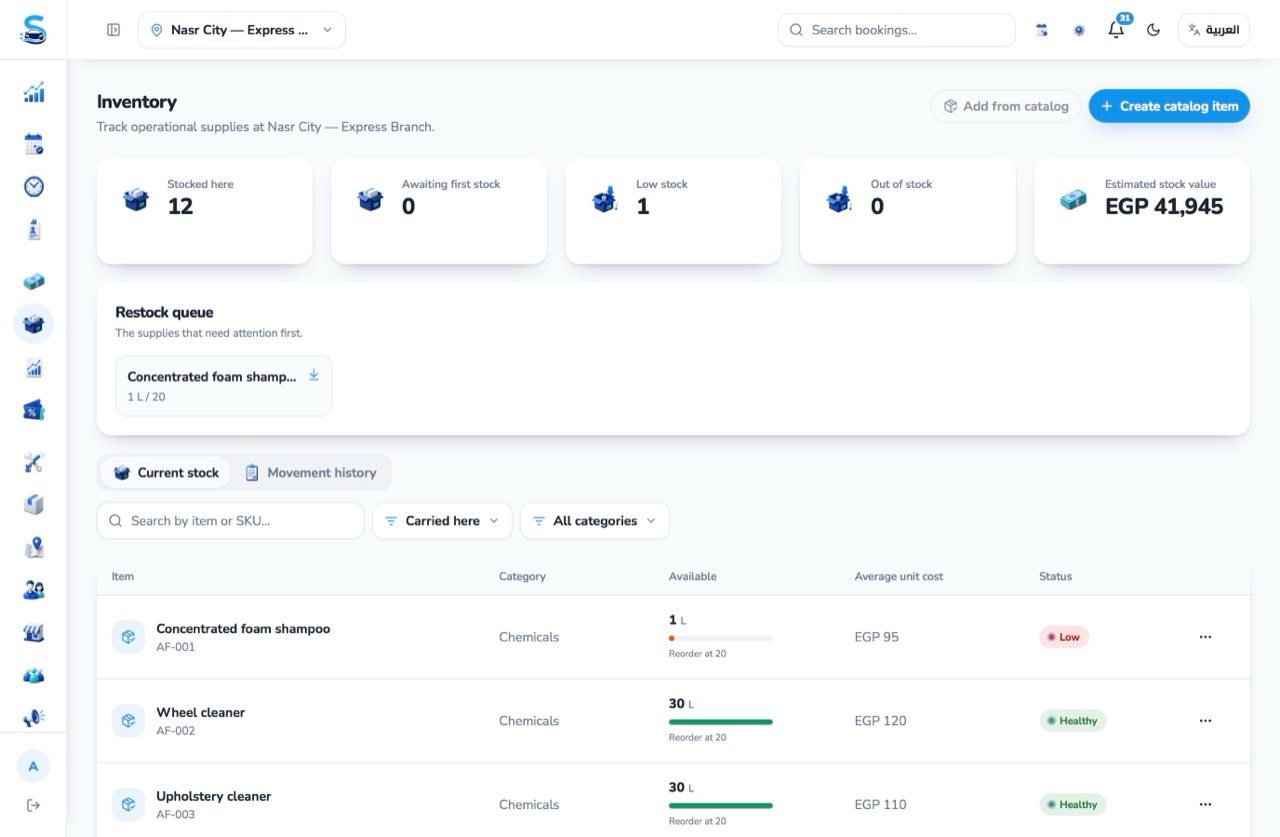Click the gear settings icon in header
Screen dimensions: 1280x837
point(1079,30)
